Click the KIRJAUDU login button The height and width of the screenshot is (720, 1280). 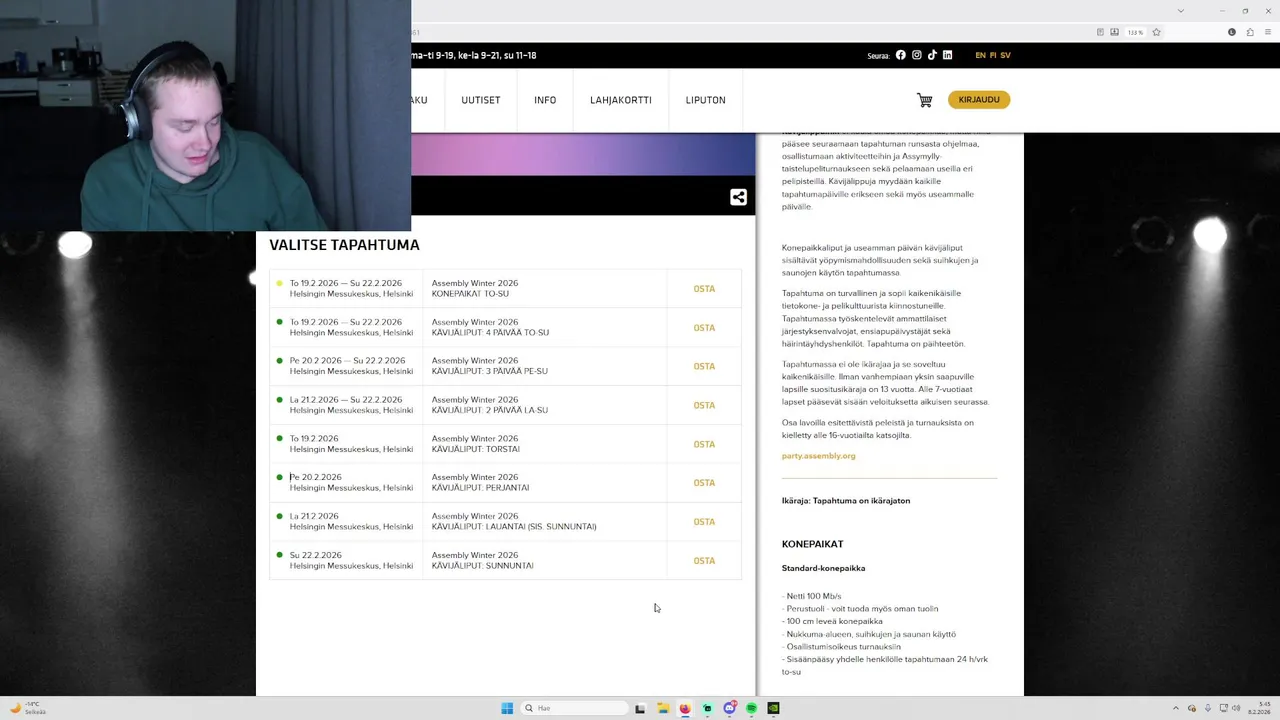click(979, 99)
